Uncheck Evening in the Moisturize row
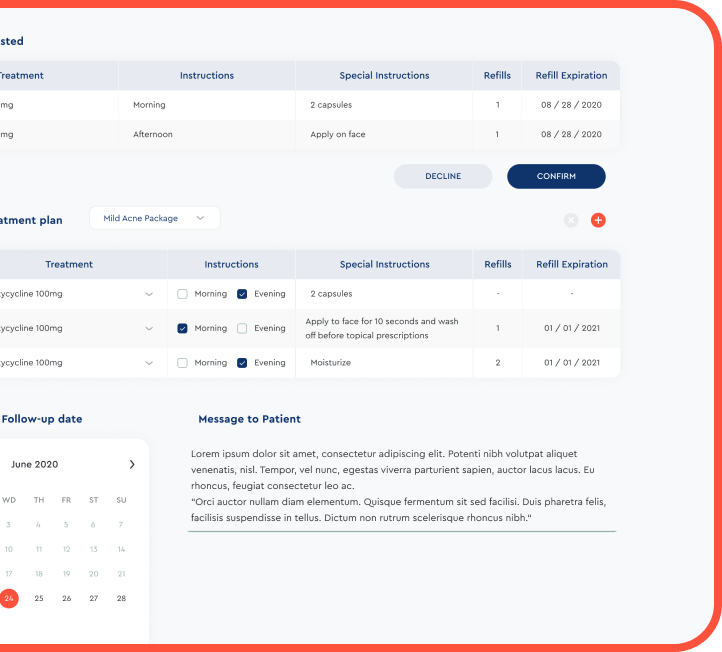Image resolution: width=722 pixels, height=652 pixels. pos(242,363)
